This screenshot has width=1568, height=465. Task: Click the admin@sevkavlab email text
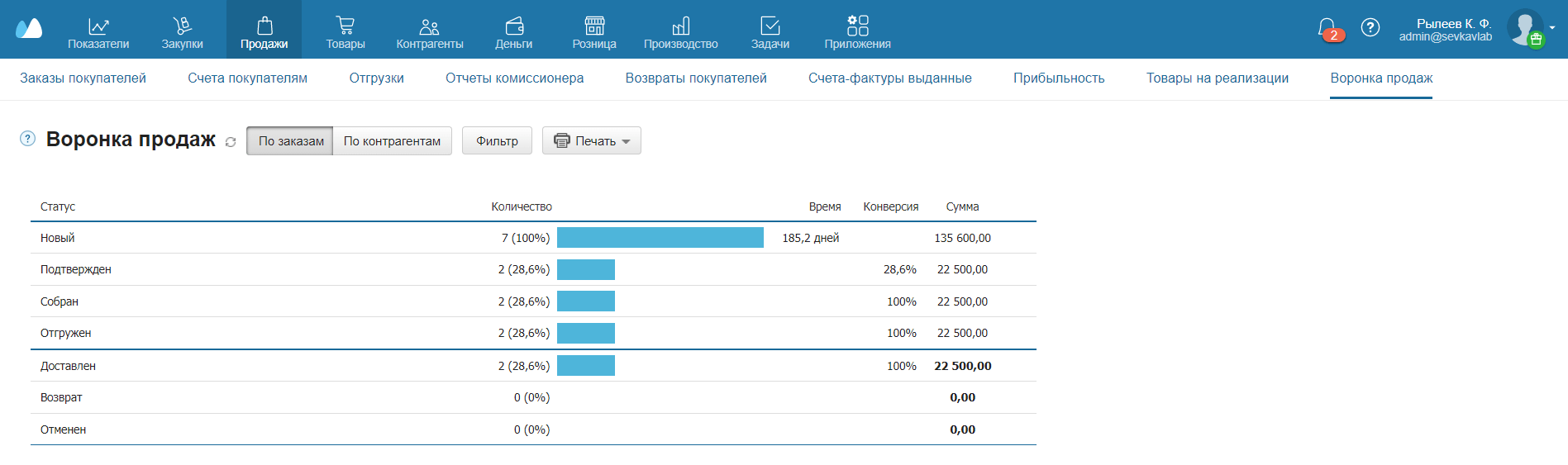click(1446, 36)
